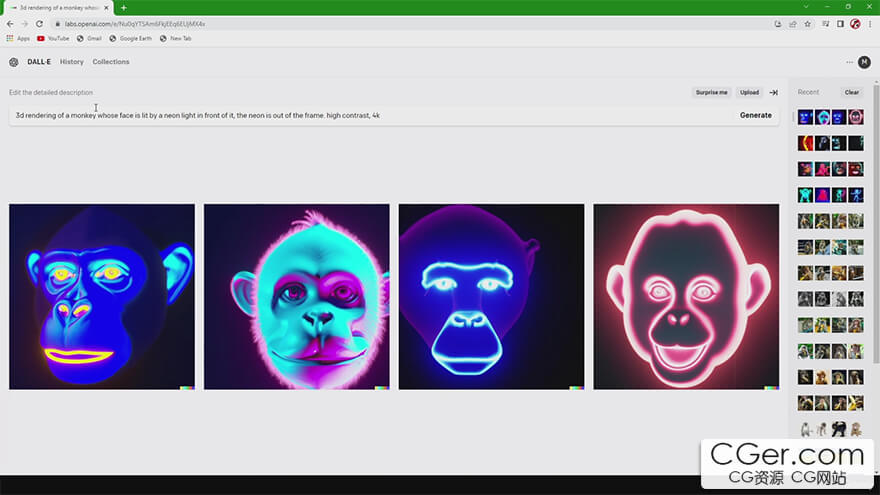Open the user account avatar
The image size is (880, 495).
(x=864, y=62)
